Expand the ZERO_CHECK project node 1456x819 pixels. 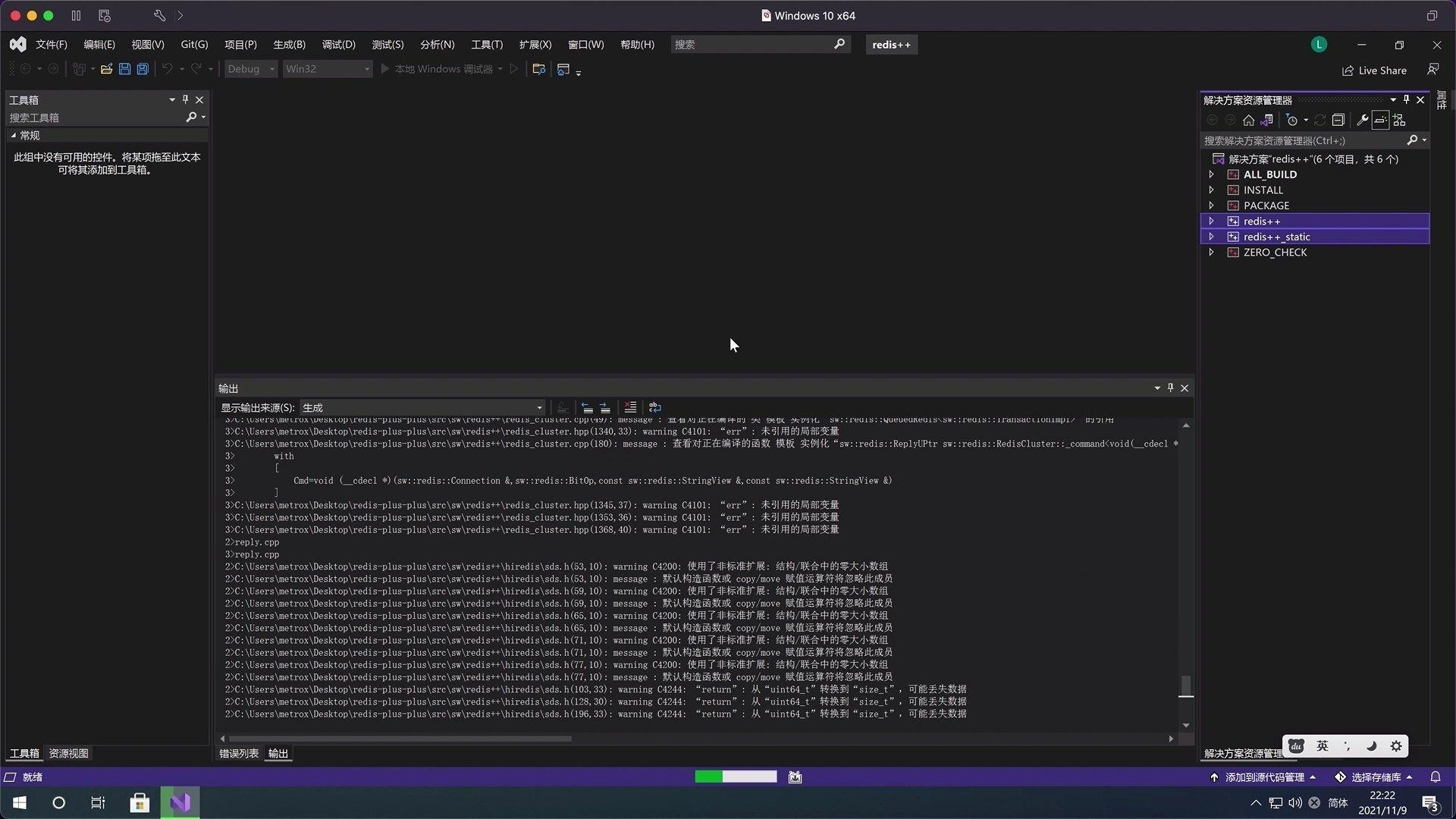click(1211, 253)
